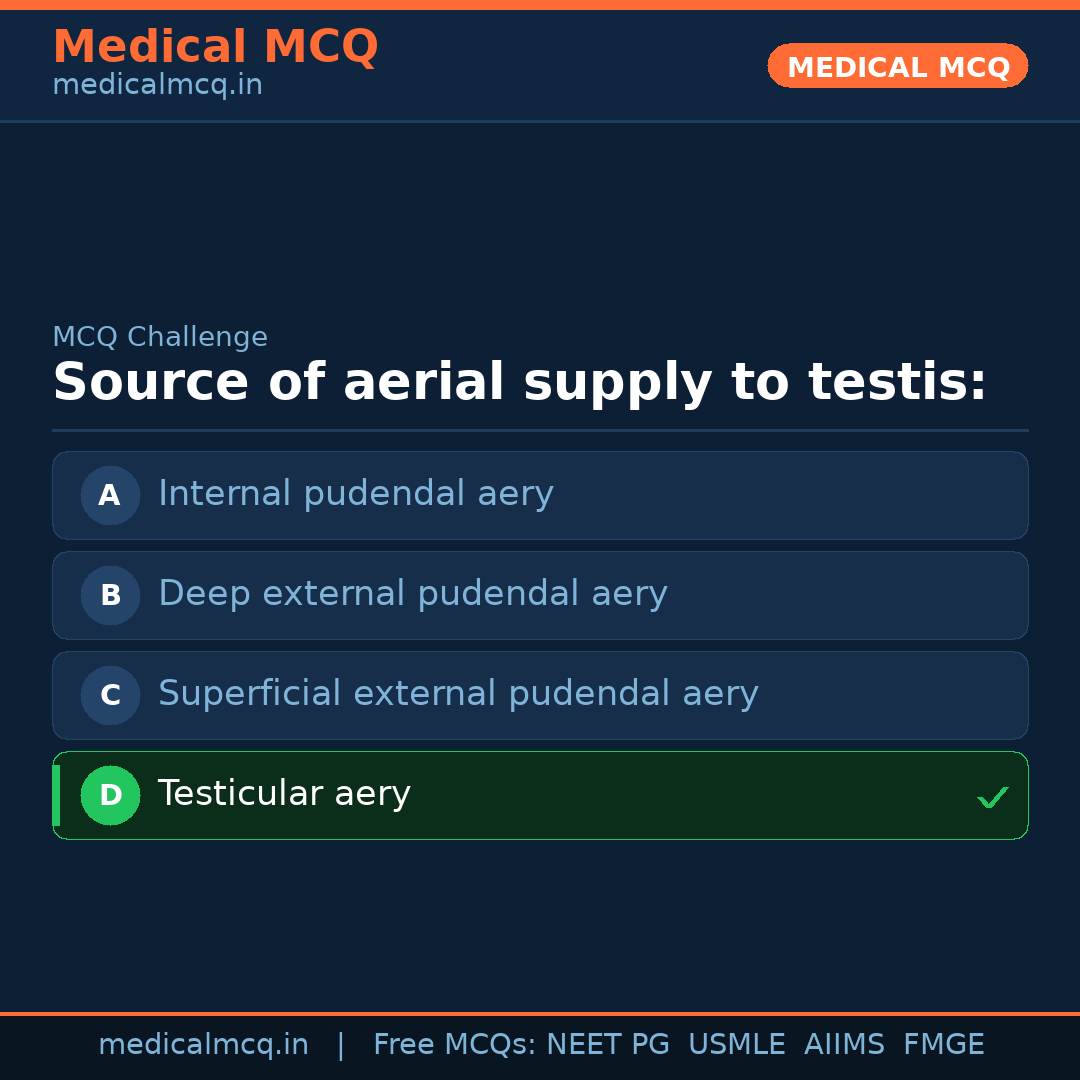Click the question text about testis supply
Viewport: 1080px width, 1080px height.
tap(519, 383)
